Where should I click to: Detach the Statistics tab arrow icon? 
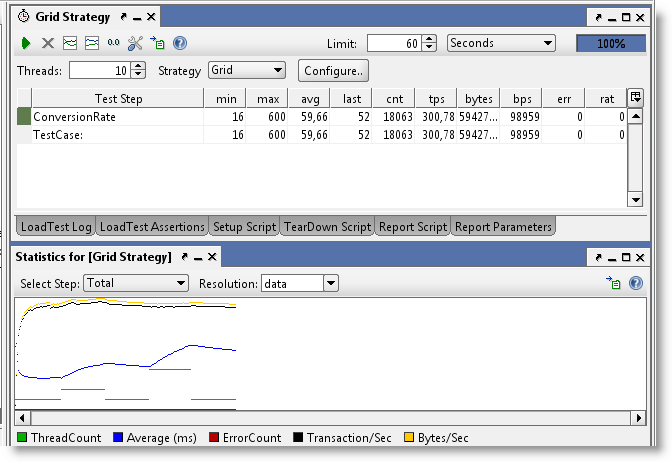click(x=185, y=257)
